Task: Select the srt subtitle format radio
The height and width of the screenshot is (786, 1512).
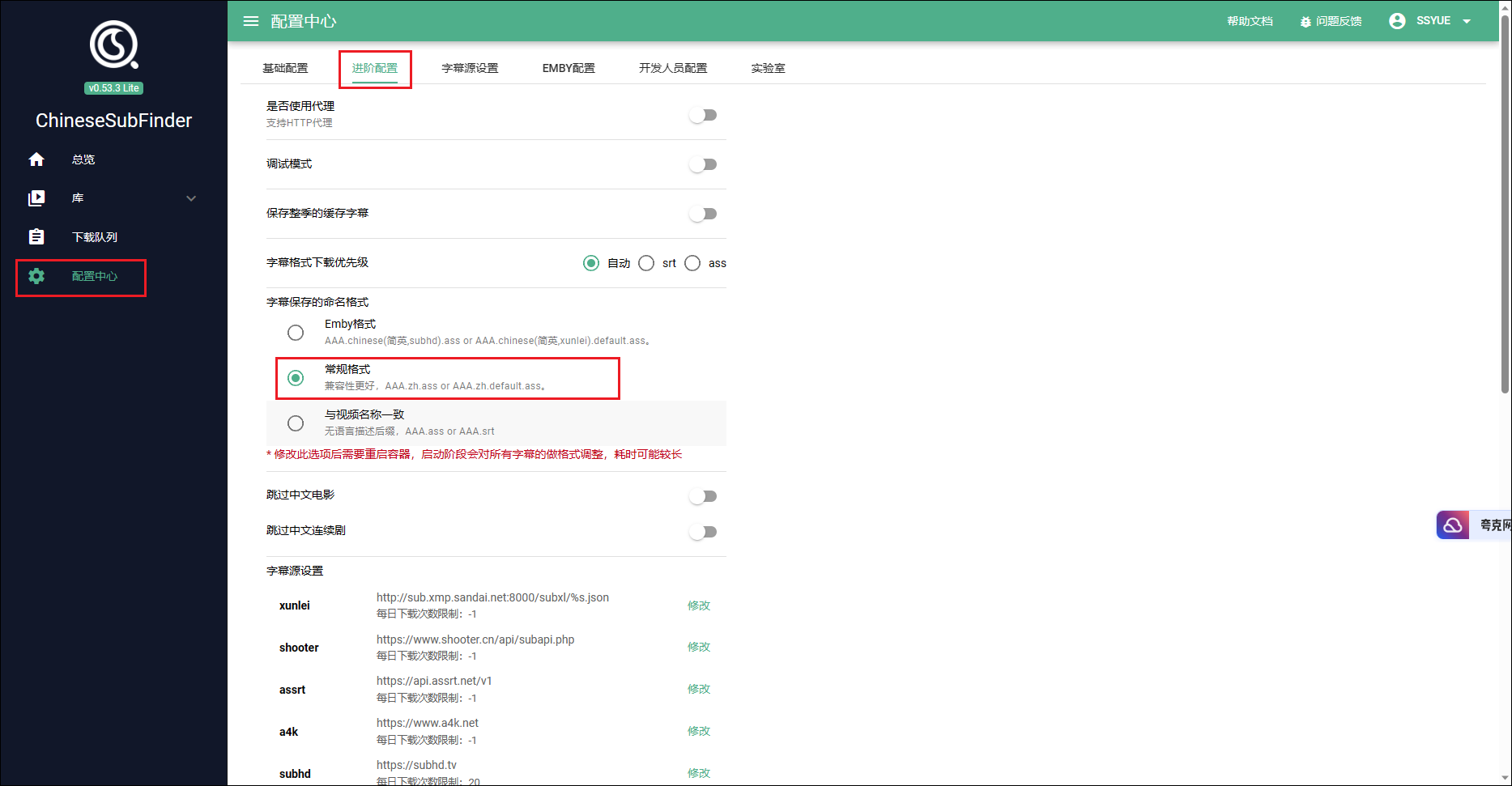Action: click(646, 263)
